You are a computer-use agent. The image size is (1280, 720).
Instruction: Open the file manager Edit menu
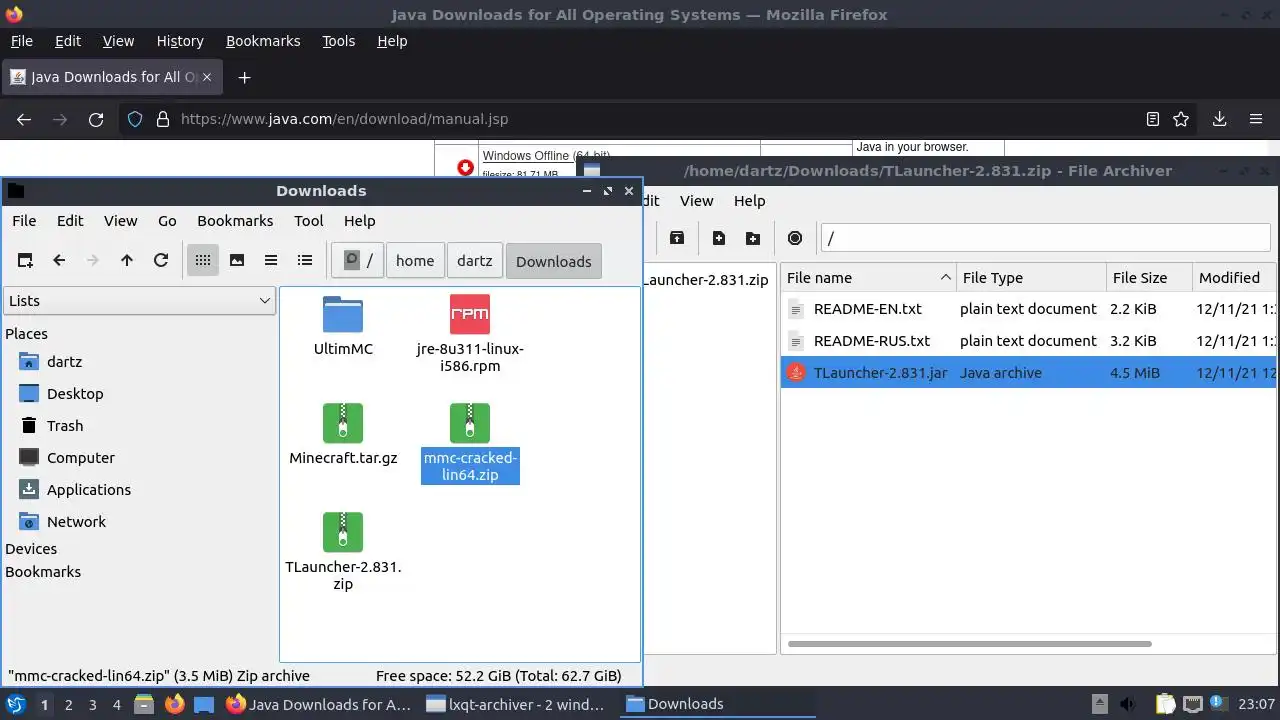click(70, 221)
